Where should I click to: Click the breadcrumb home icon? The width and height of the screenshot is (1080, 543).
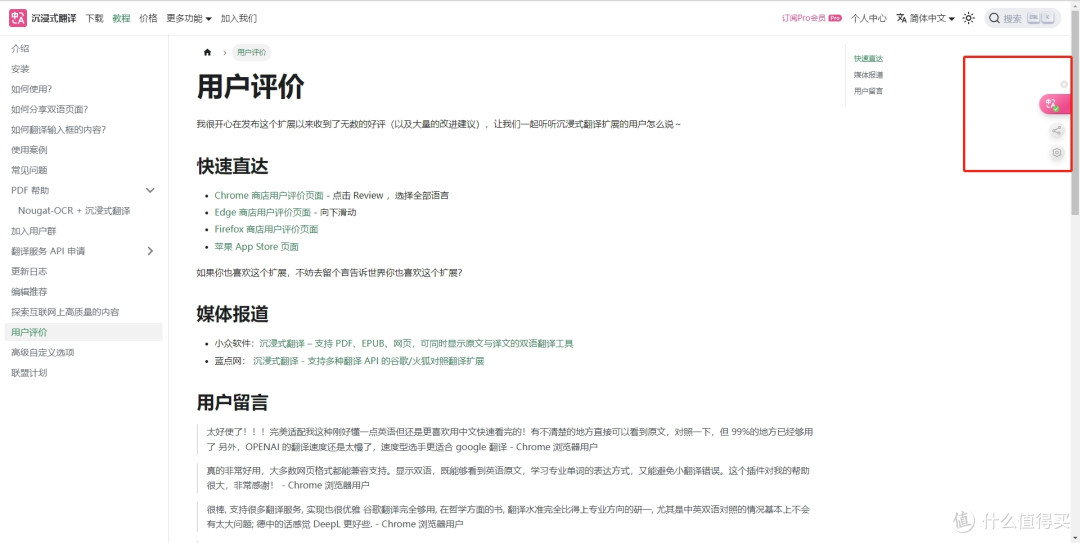[x=207, y=52]
